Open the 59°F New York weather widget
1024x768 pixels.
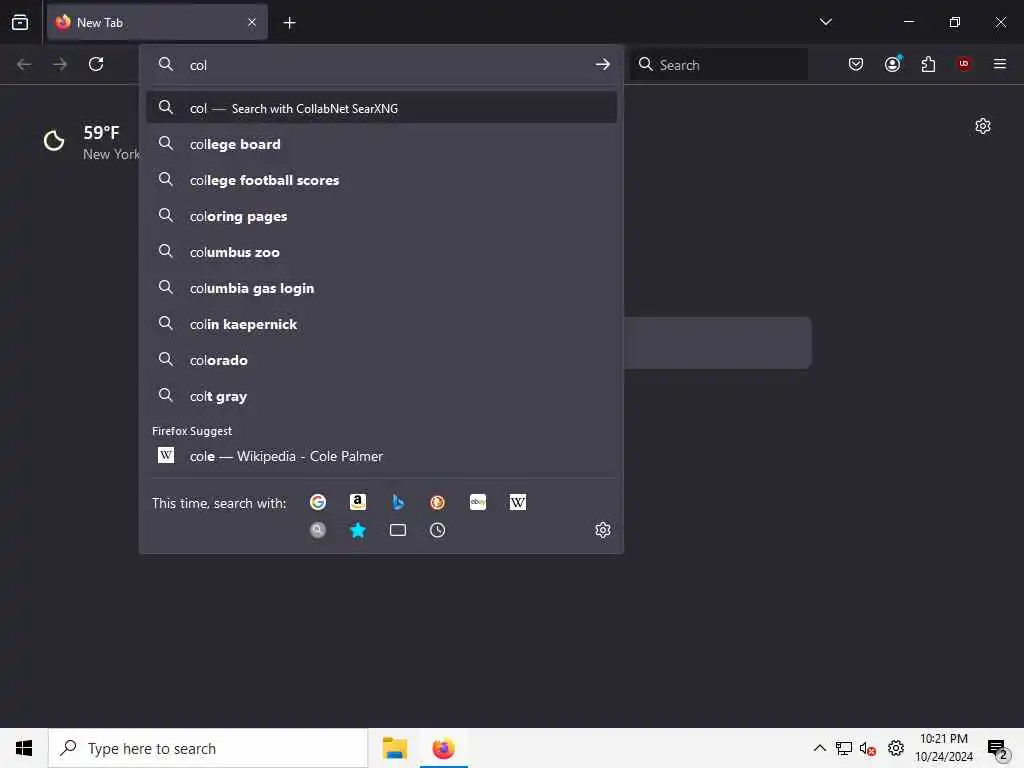coord(91,142)
